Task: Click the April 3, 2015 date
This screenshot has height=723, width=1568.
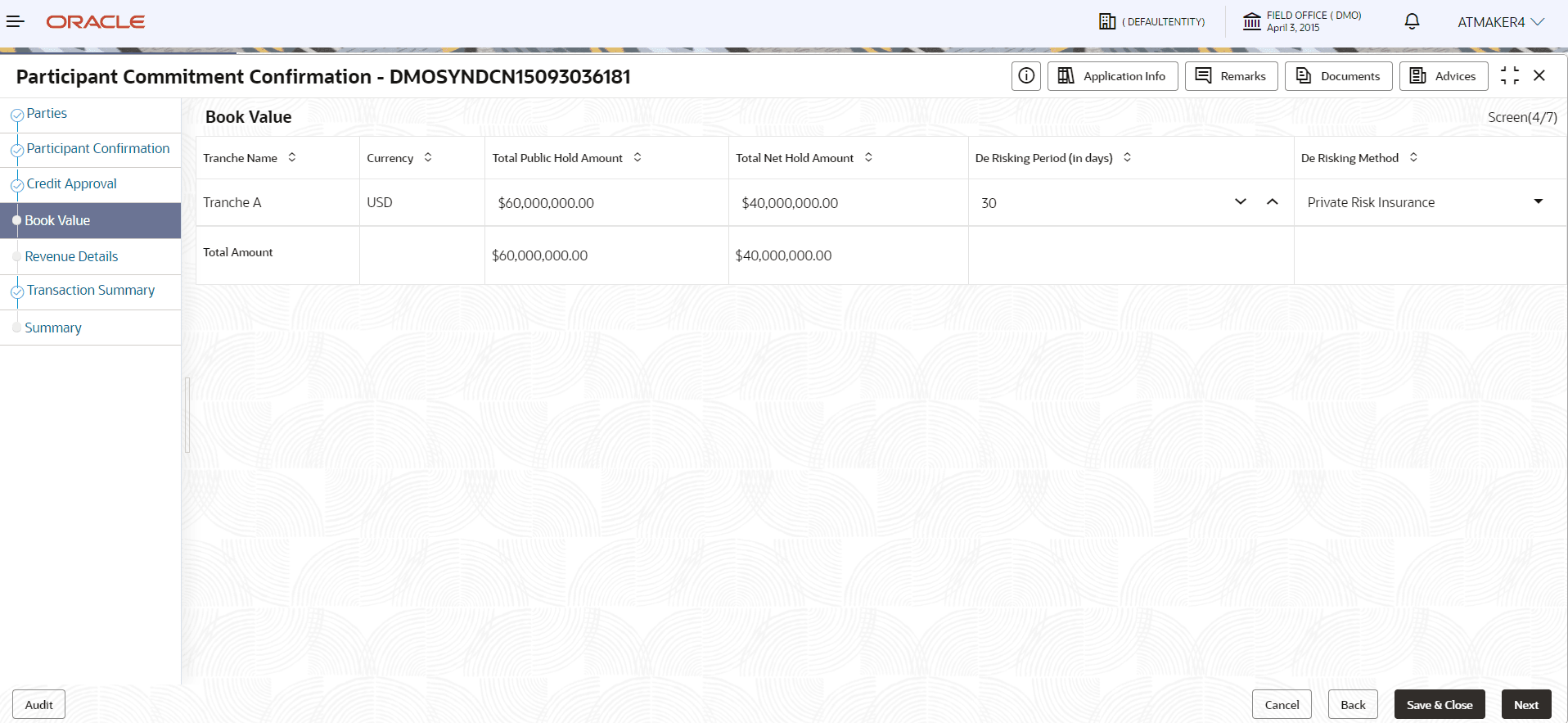Action: pyautogui.click(x=1293, y=28)
